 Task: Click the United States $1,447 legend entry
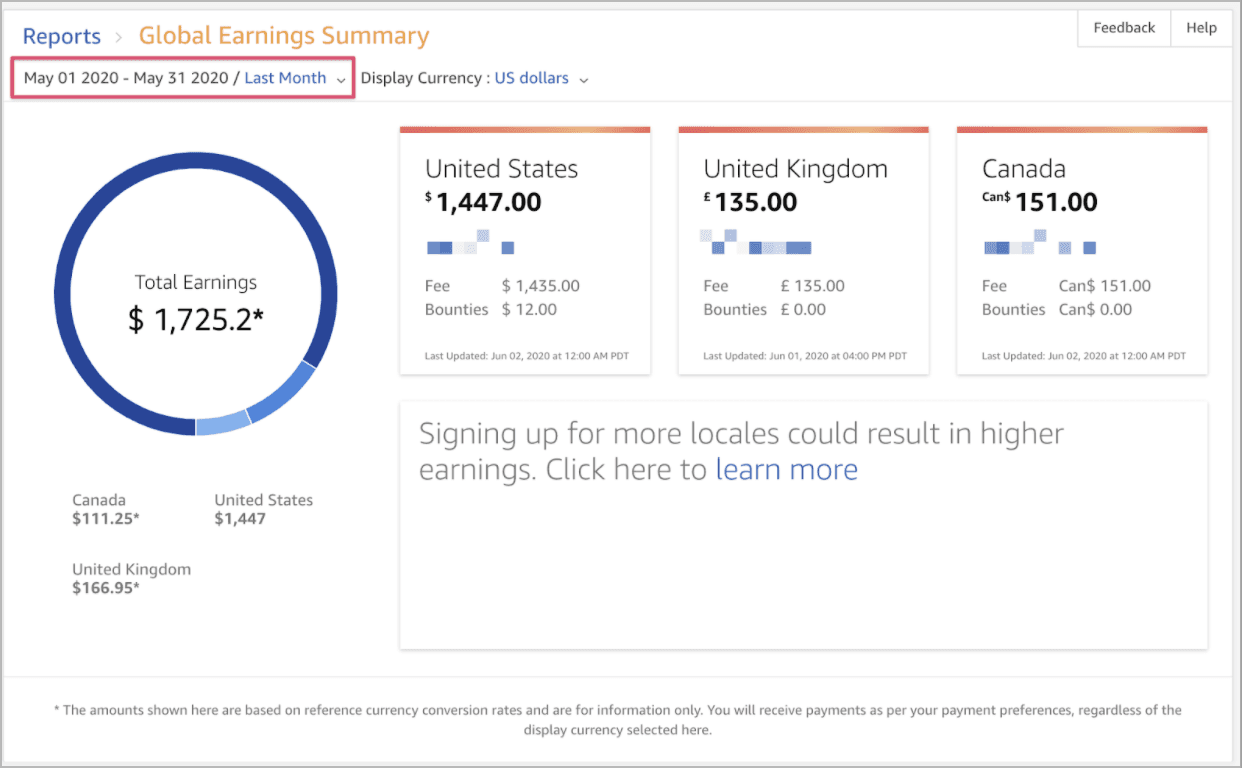[264, 509]
